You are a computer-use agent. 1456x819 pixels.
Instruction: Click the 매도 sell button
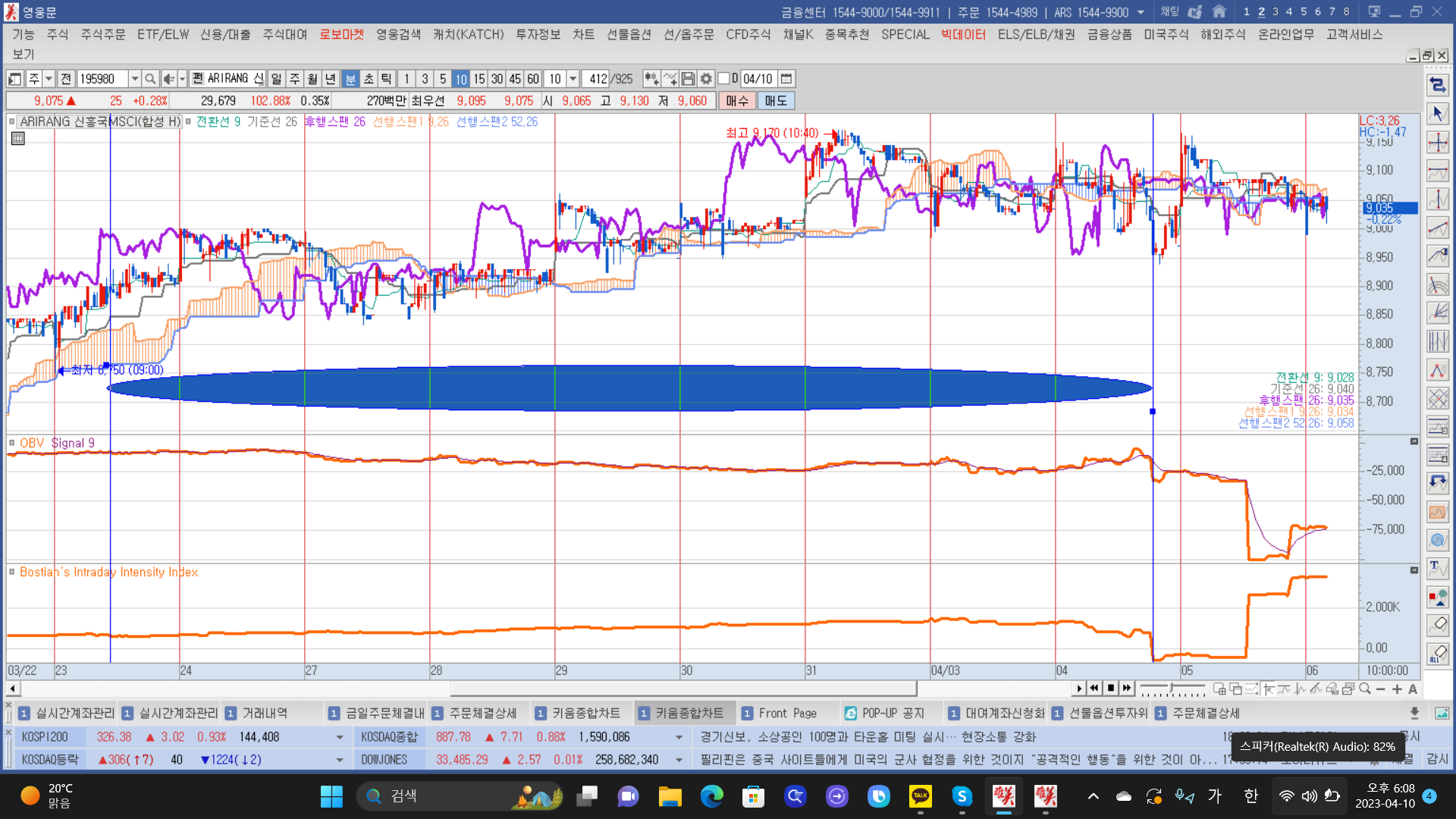pyautogui.click(x=775, y=101)
